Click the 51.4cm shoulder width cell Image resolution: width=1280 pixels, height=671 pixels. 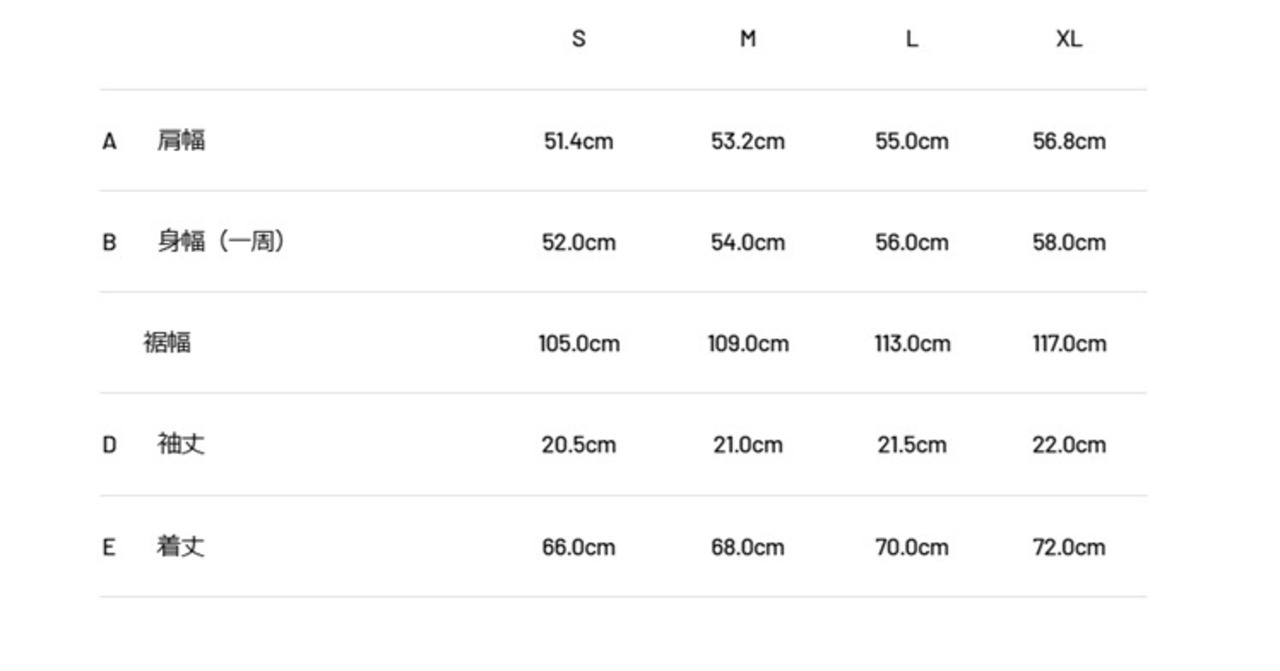(578, 141)
